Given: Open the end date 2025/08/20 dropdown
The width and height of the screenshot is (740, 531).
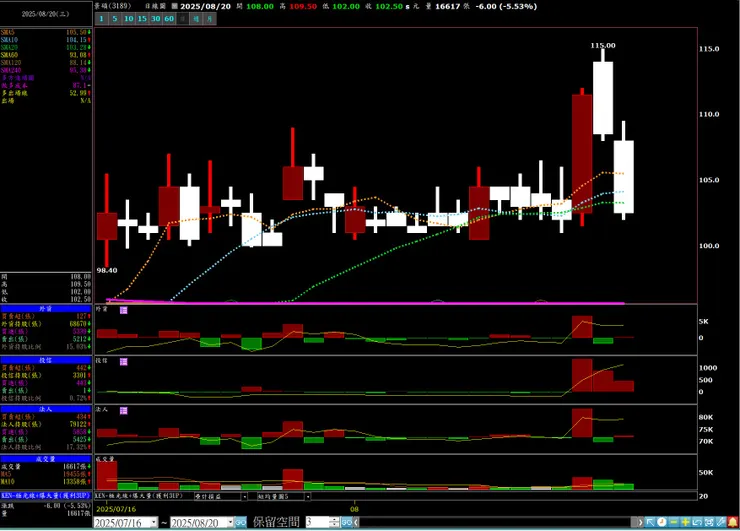Looking at the screenshot, I should pos(230,523).
